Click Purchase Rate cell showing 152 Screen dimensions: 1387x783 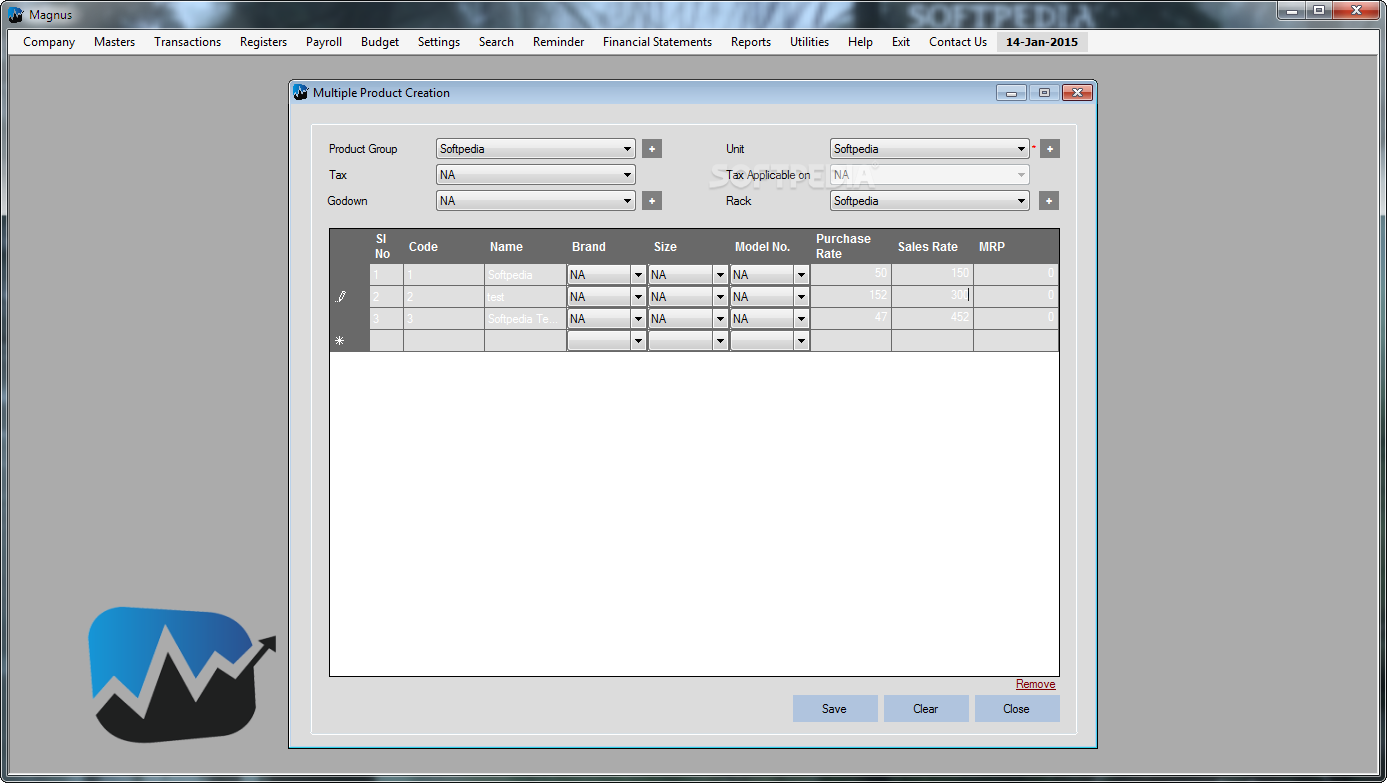coord(851,297)
